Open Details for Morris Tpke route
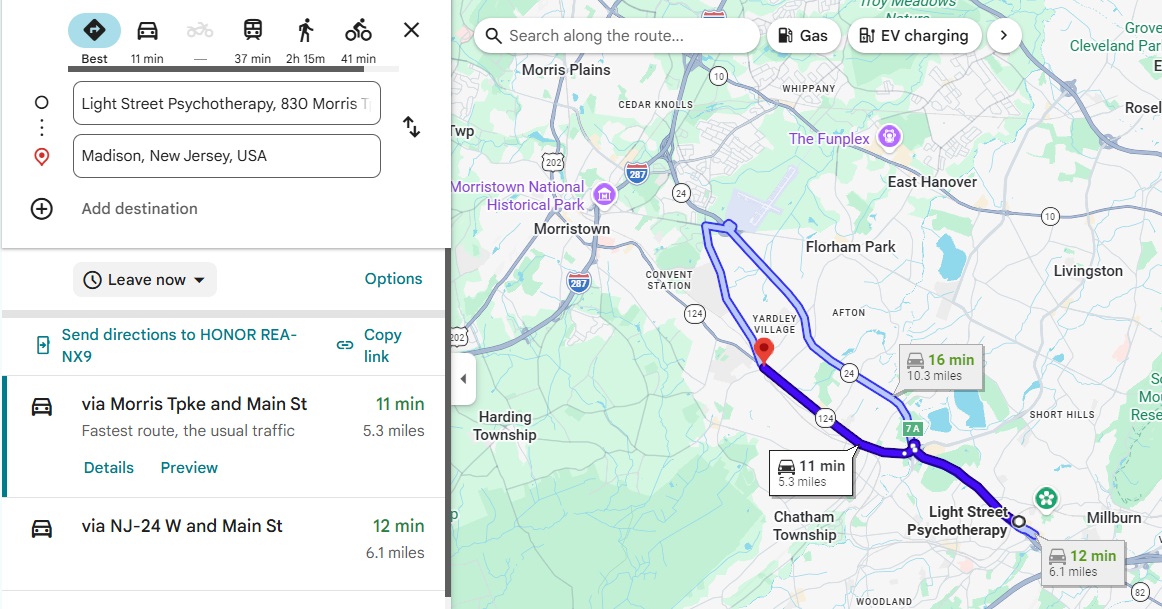This screenshot has width=1162, height=609. (109, 467)
